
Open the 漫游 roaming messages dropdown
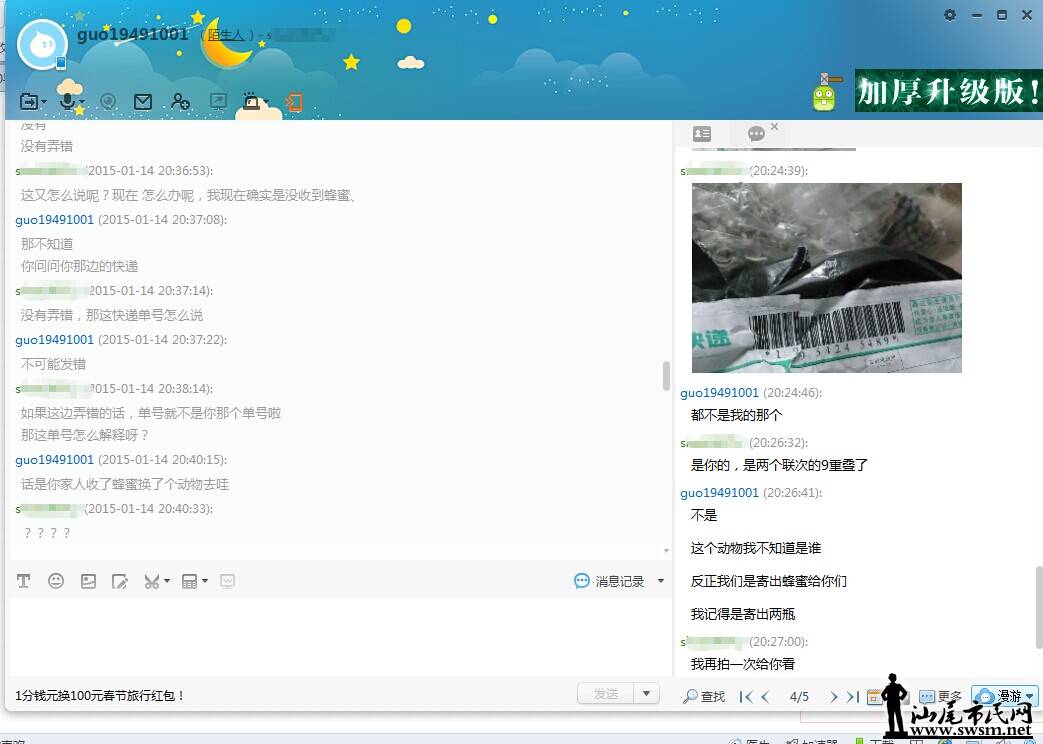tap(1005, 696)
